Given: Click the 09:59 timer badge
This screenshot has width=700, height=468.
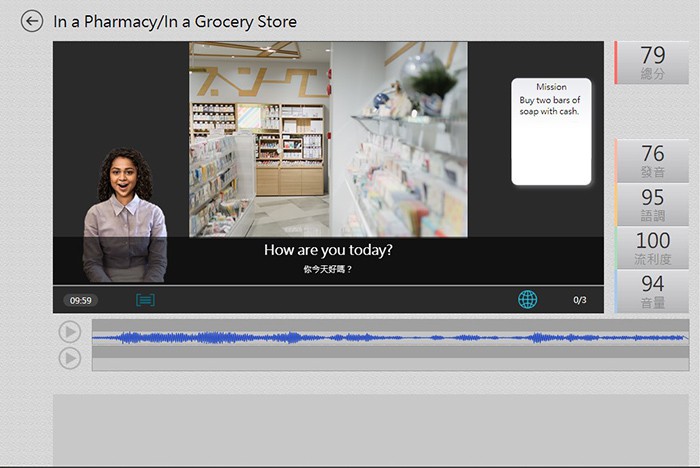Looking at the screenshot, I should pyautogui.click(x=81, y=300).
